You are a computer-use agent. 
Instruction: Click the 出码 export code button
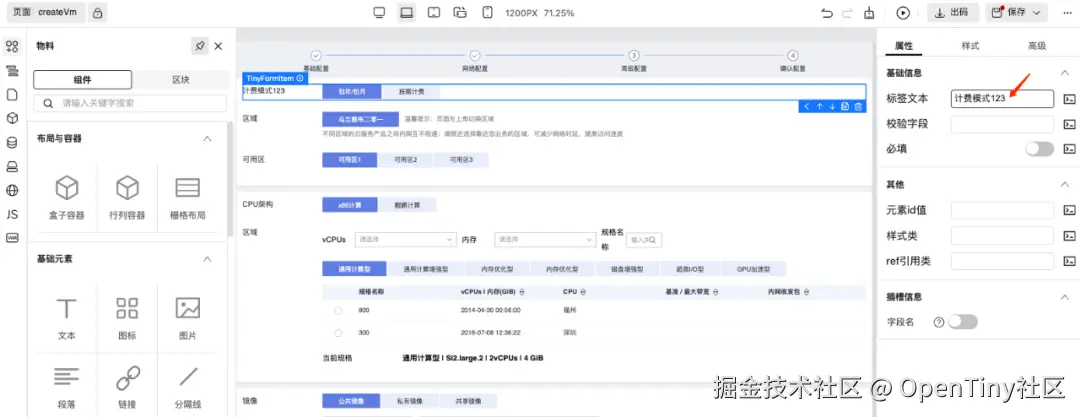click(953, 12)
